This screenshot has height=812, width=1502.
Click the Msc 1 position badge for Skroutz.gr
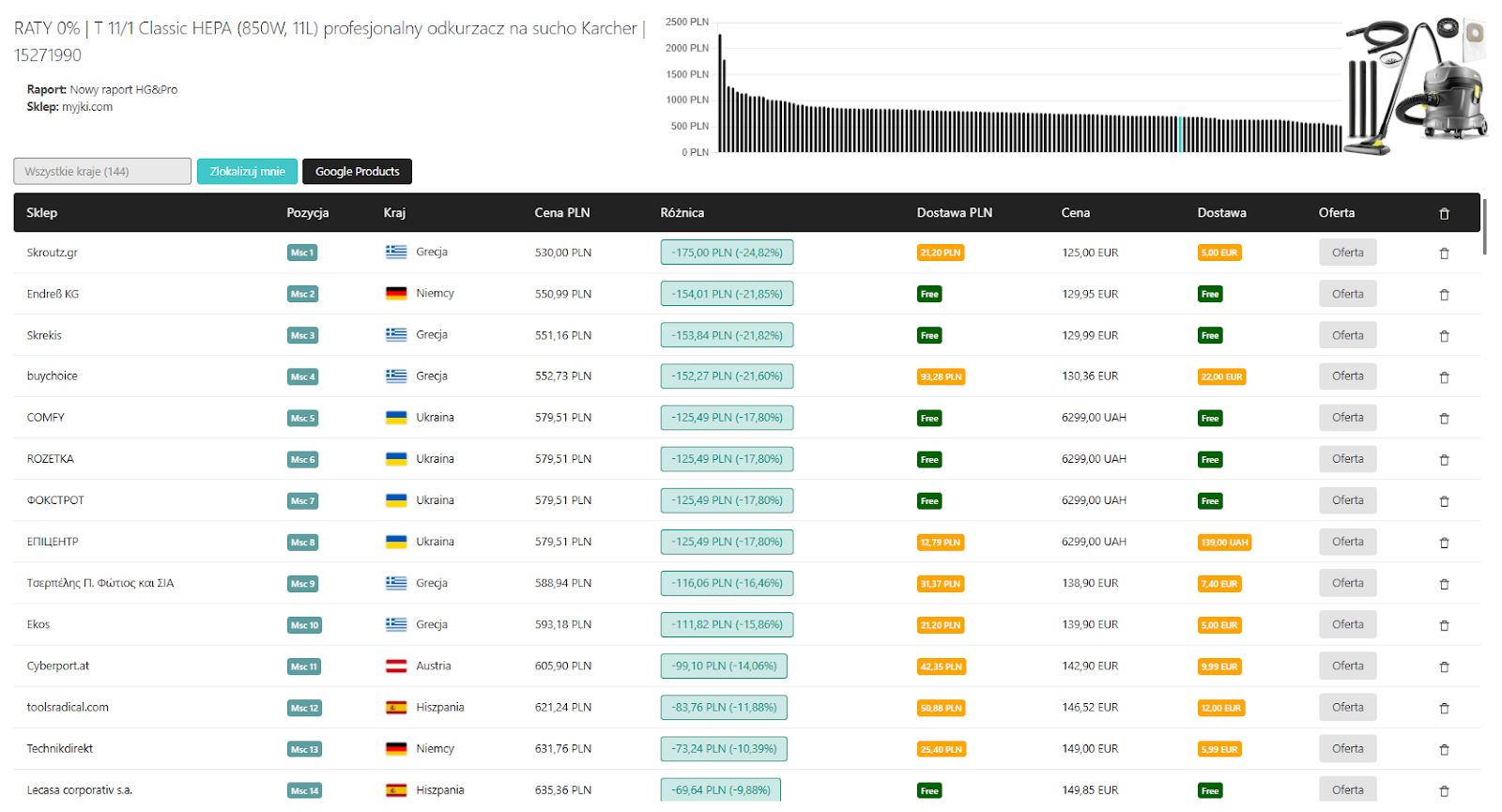(302, 253)
